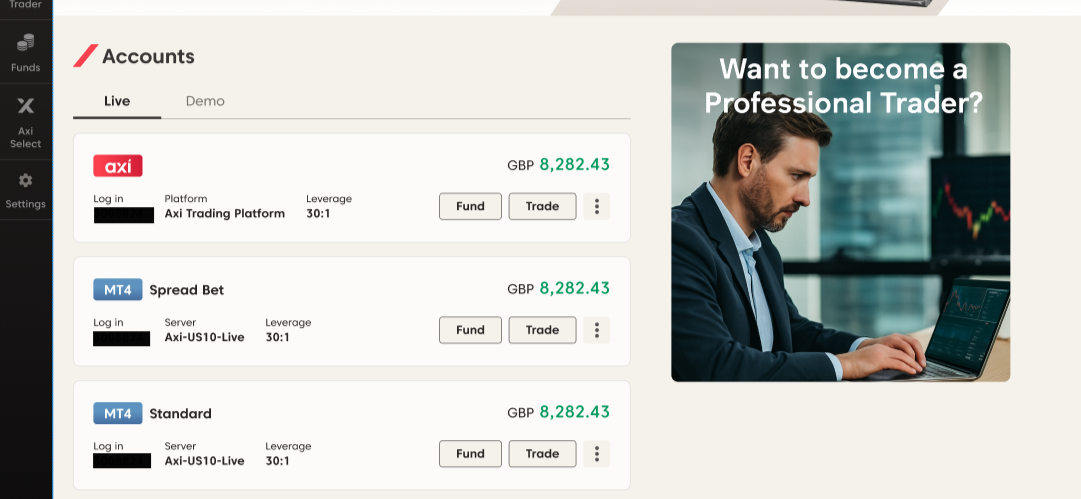This screenshot has height=499, width=1081.
Task: Open more options for Axi Trading Platform account
Action: (597, 206)
